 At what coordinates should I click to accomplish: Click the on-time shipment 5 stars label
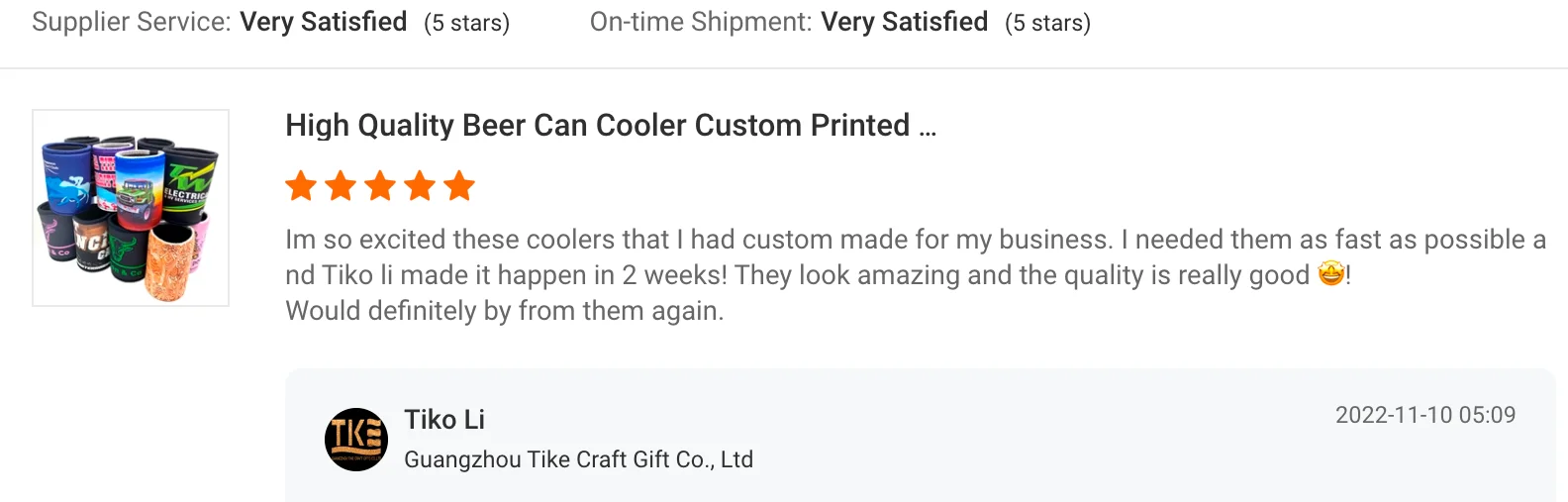pos(1047,23)
